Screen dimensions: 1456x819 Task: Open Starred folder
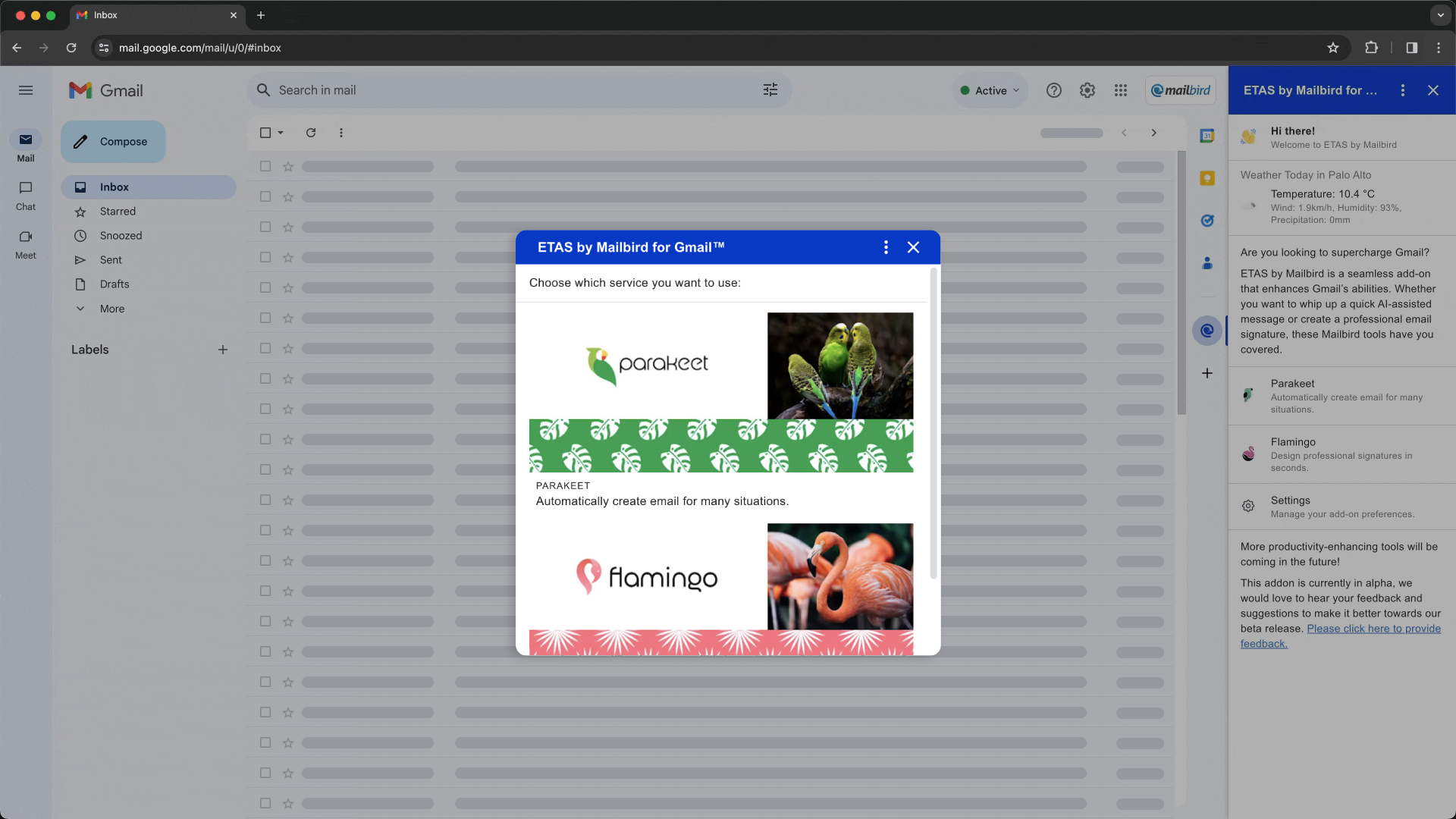click(149, 212)
